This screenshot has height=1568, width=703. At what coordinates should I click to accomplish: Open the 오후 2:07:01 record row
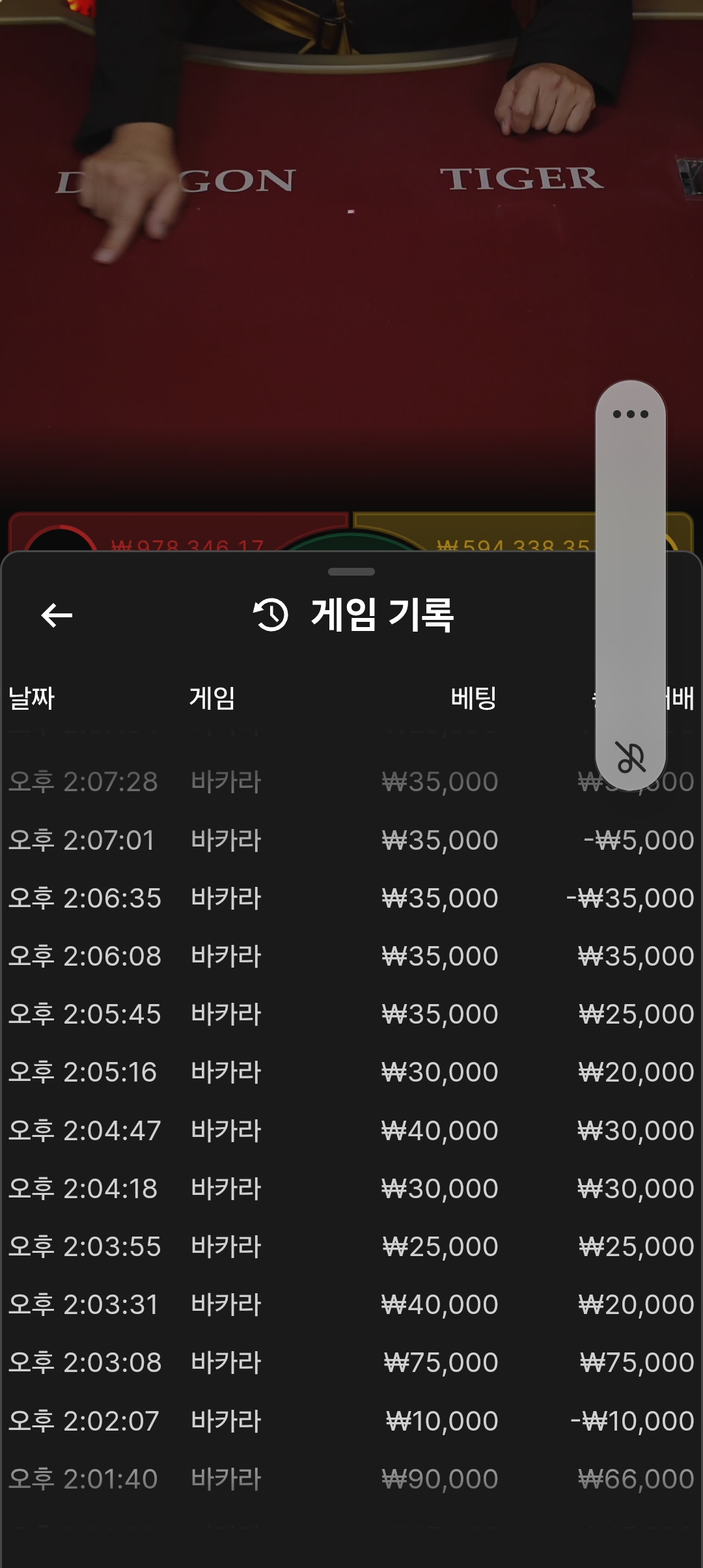point(351,840)
